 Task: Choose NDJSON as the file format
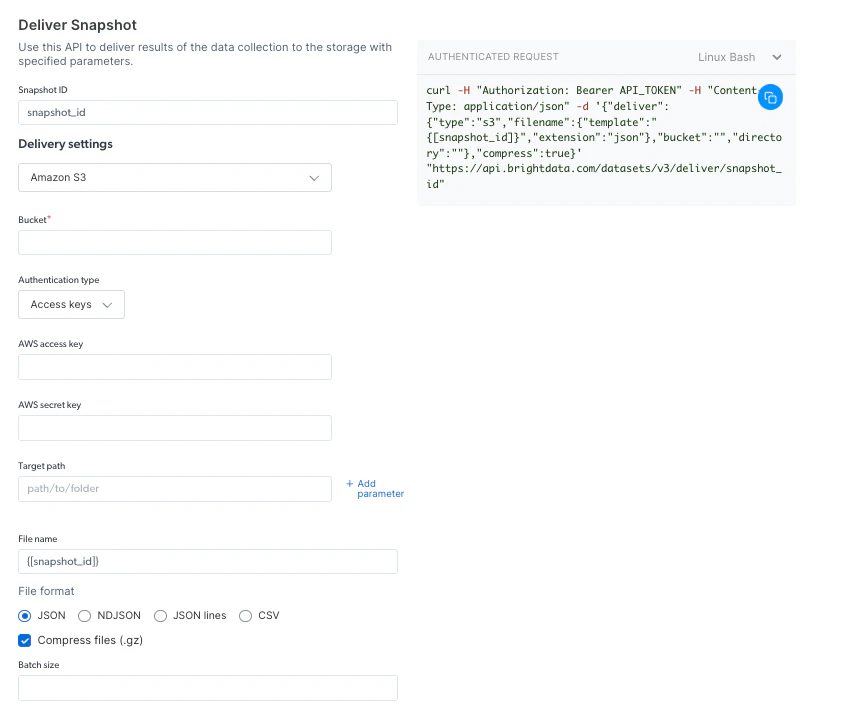pyautogui.click(x=84, y=615)
